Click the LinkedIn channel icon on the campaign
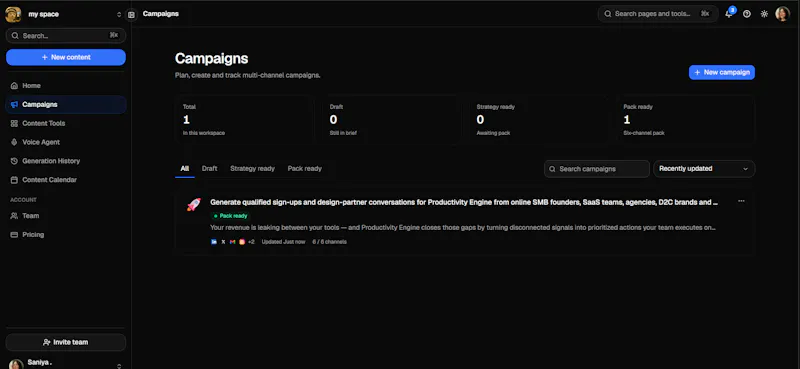Image resolution: width=800 pixels, height=369 pixels. pyautogui.click(x=214, y=242)
